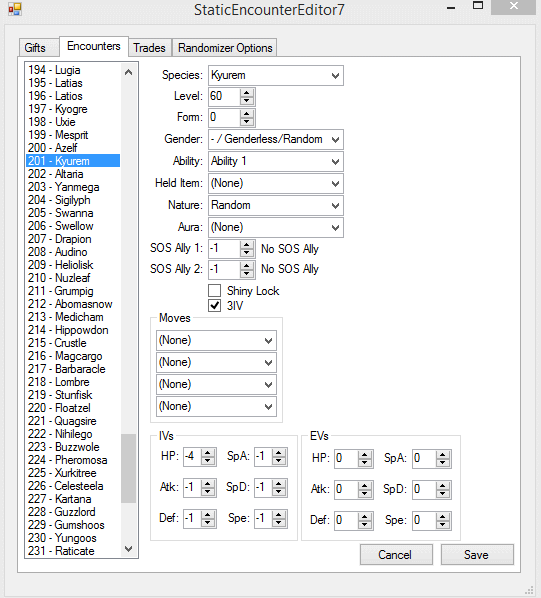
Task: Increase the SpD EV value
Action: point(443,485)
